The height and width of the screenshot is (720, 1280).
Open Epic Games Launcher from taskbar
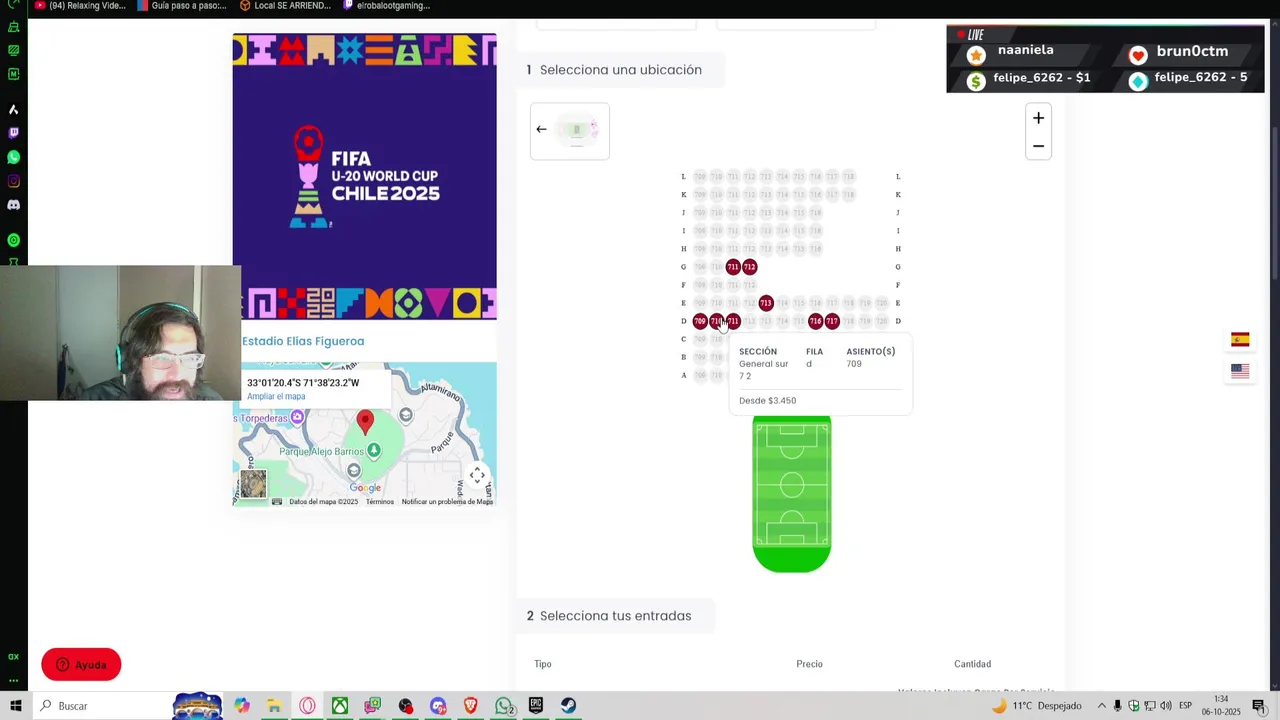[x=536, y=706]
